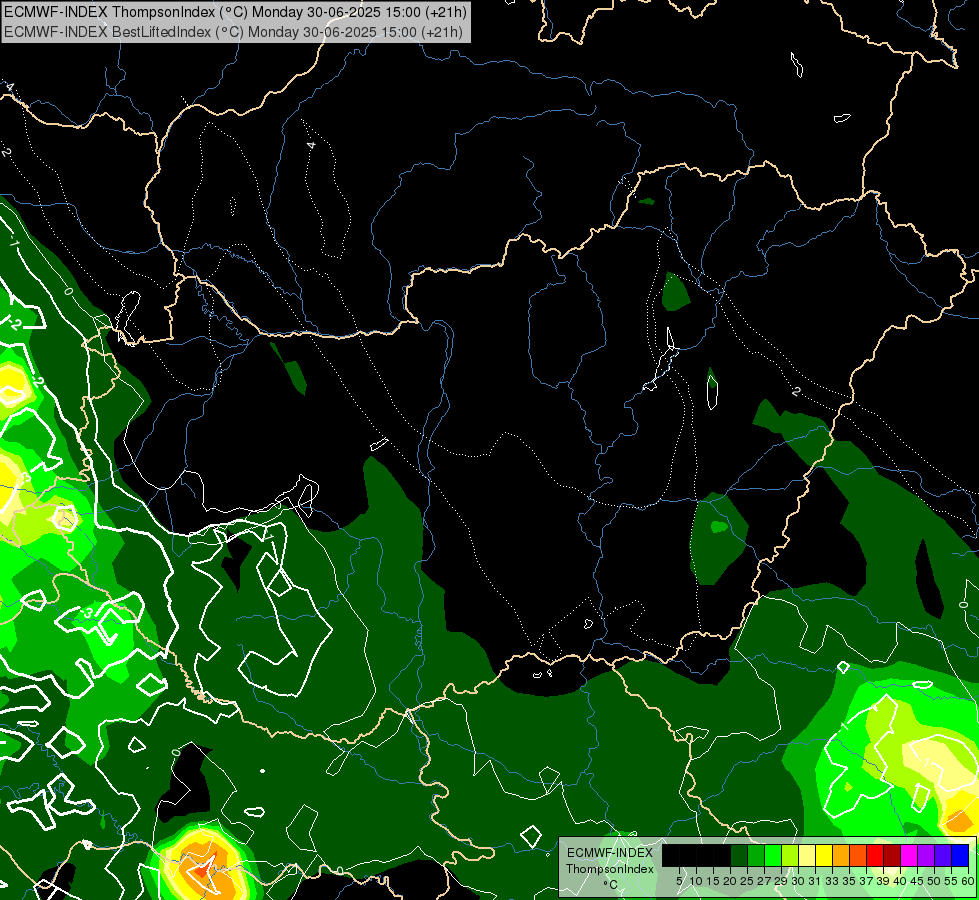Viewport: 979px width, 900px height.
Task: Click the legend scale value '39'
Action: pos(883,881)
